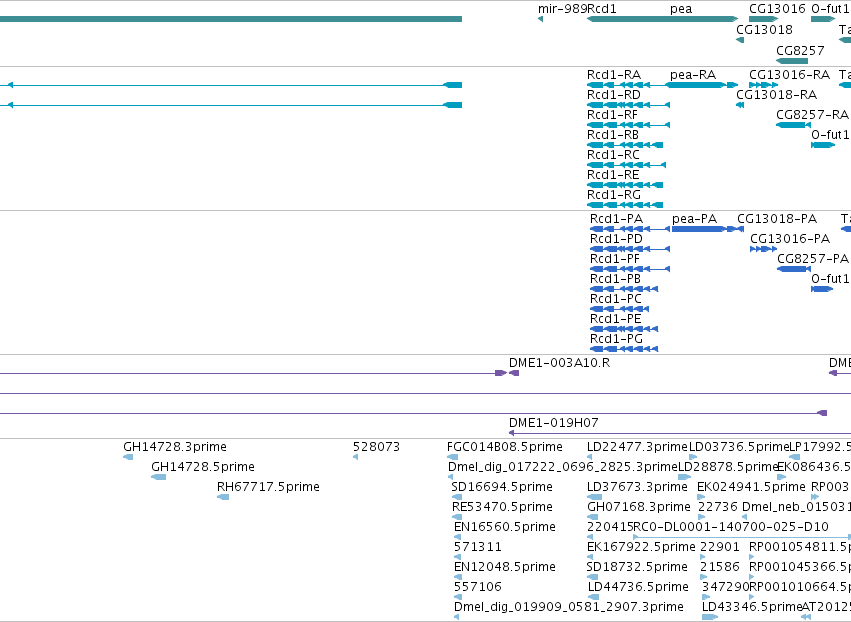This screenshot has width=851, height=622.
Task: Click the DME1-003A10.R clone label
Action: [x=559, y=363]
